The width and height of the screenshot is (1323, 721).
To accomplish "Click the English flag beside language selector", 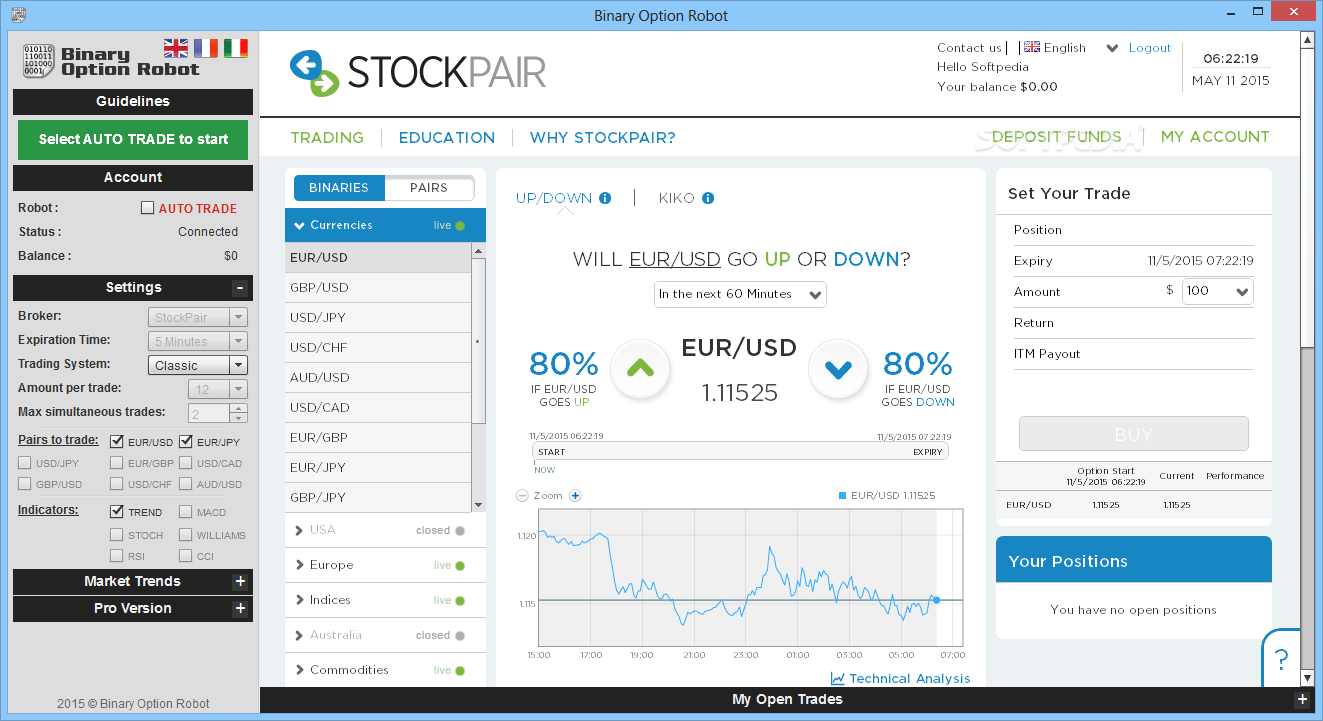I will 1032,47.
